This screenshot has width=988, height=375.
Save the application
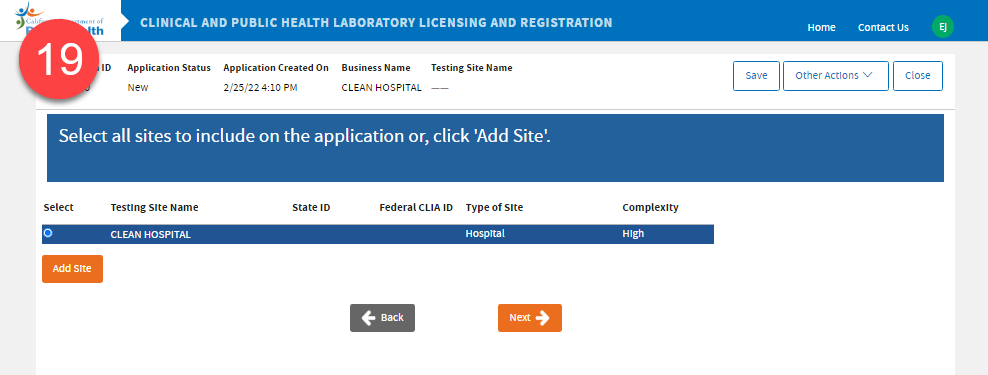pos(756,76)
